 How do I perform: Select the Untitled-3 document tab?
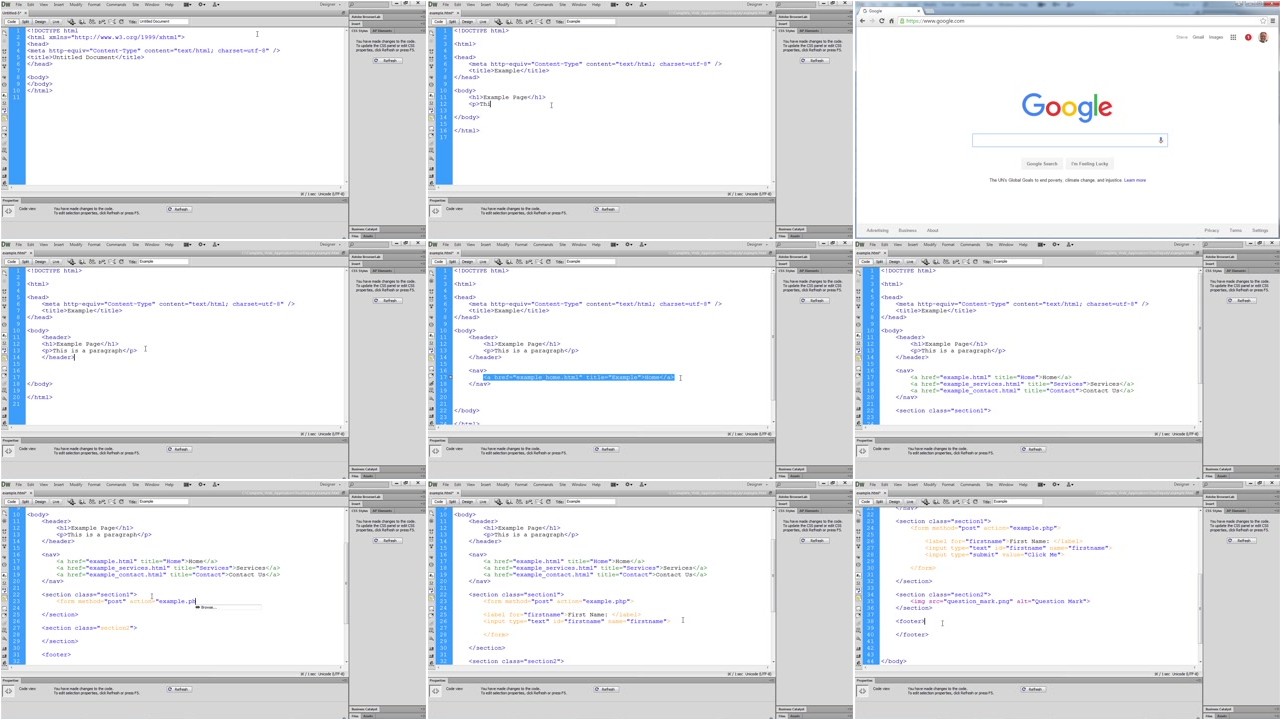(12, 12)
